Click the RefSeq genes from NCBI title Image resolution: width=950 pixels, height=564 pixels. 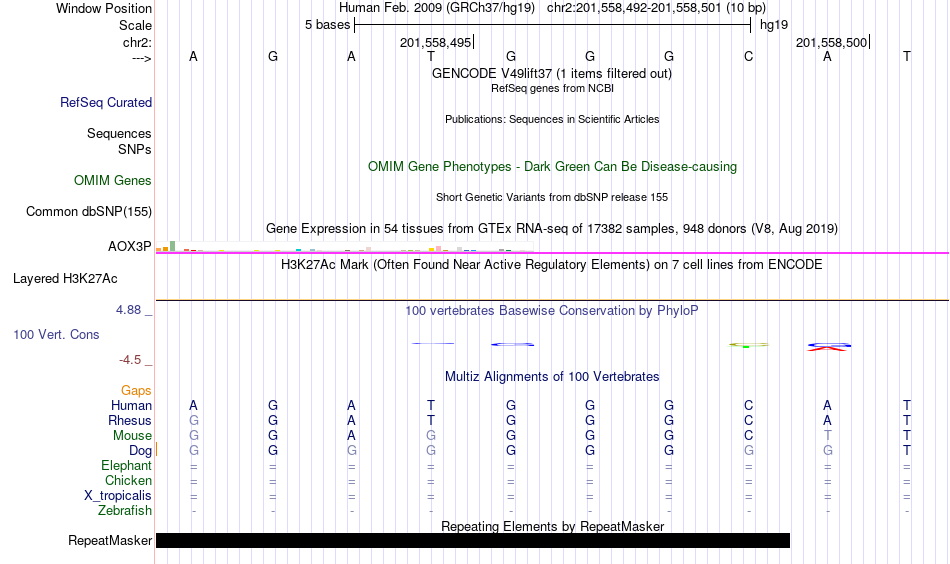click(x=552, y=88)
